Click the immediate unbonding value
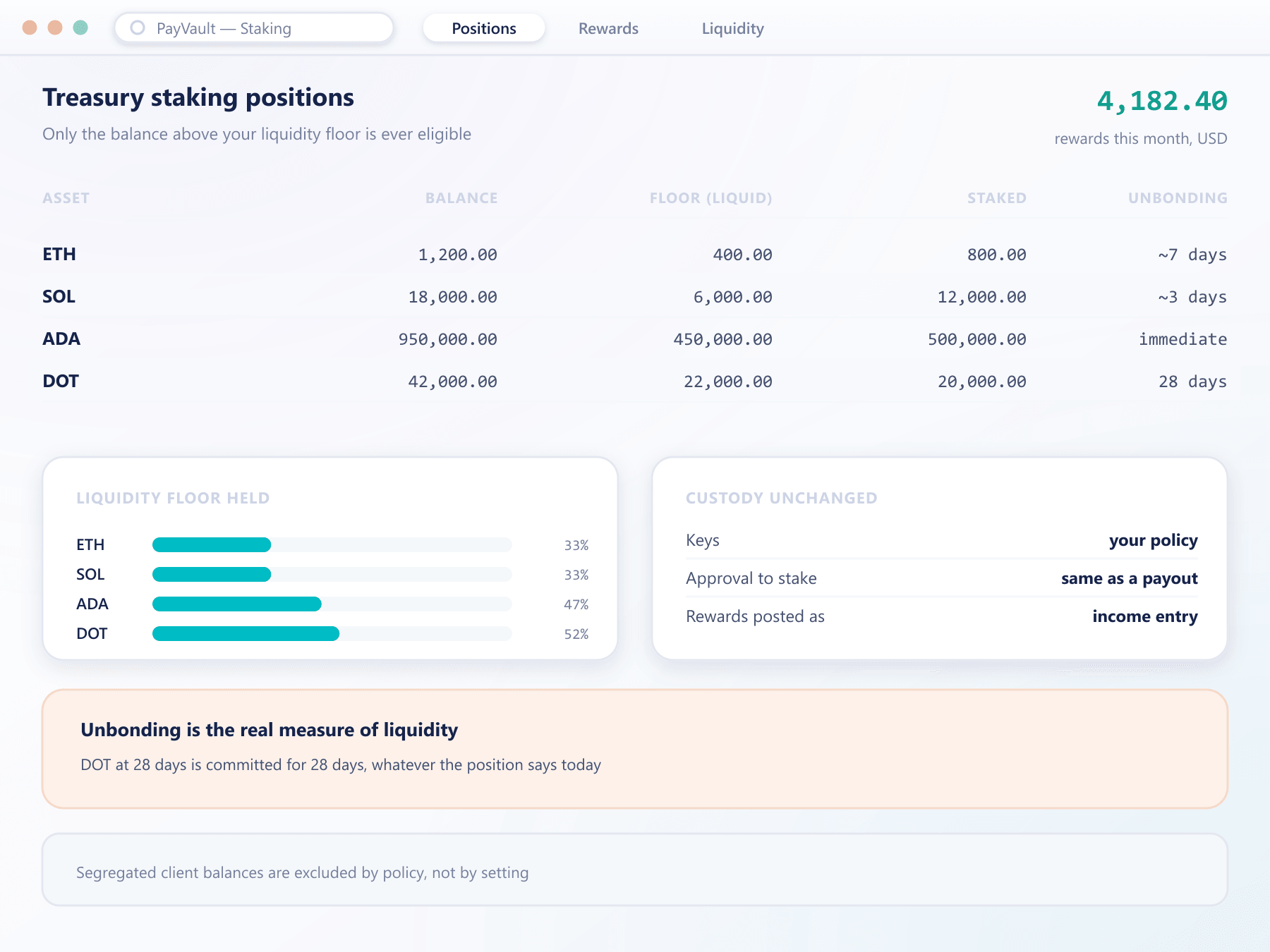1270x952 pixels. [1183, 339]
